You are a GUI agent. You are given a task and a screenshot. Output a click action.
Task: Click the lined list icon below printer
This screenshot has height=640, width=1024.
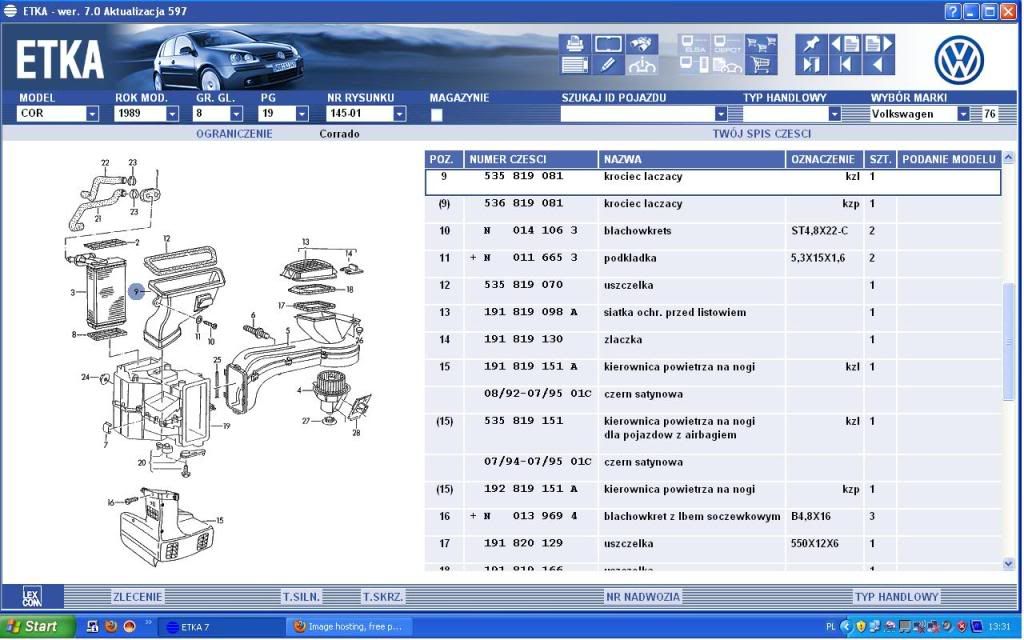(575, 65)
